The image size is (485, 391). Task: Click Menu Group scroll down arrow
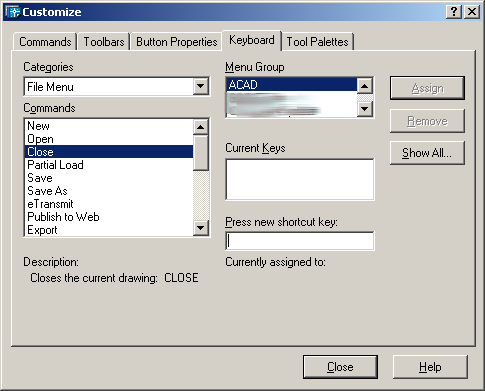click(x=365, y=108)
